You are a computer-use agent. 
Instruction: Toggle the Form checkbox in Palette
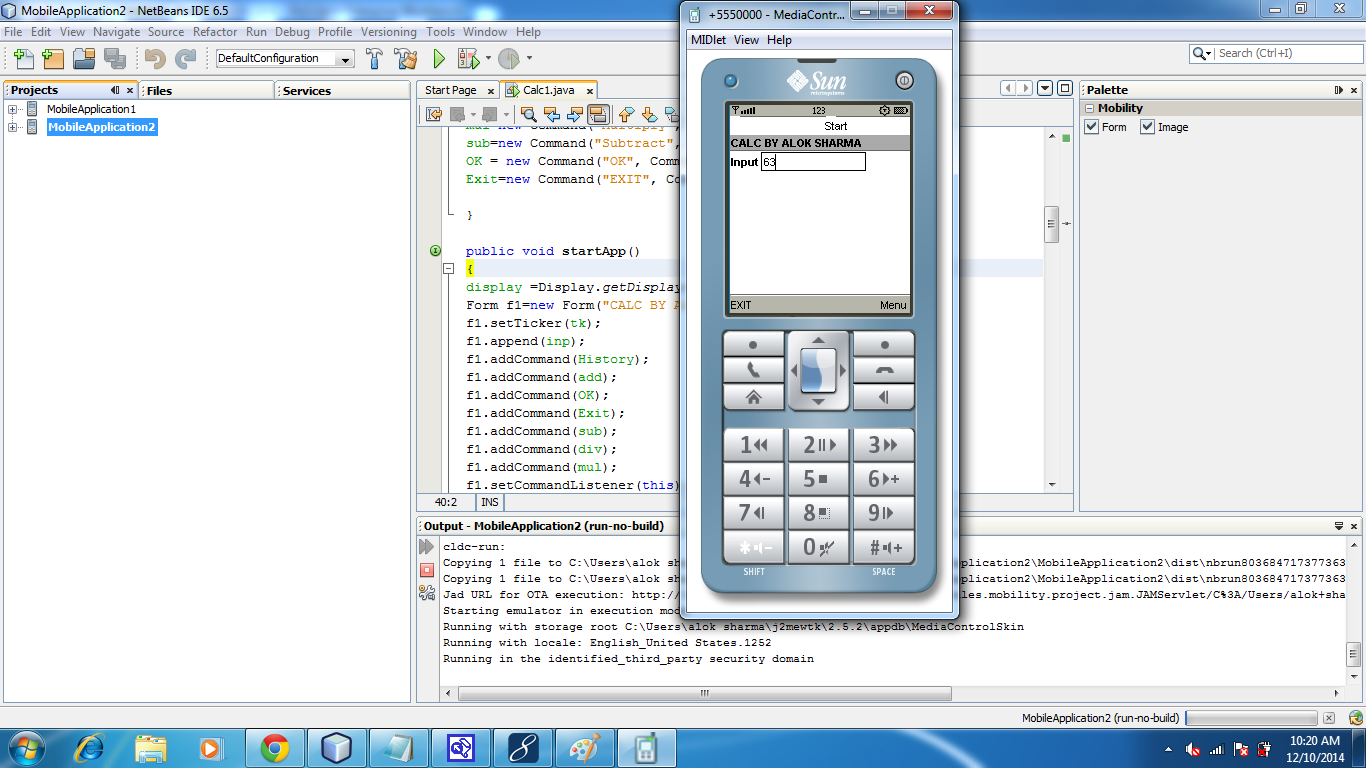tap(1092, 127)
